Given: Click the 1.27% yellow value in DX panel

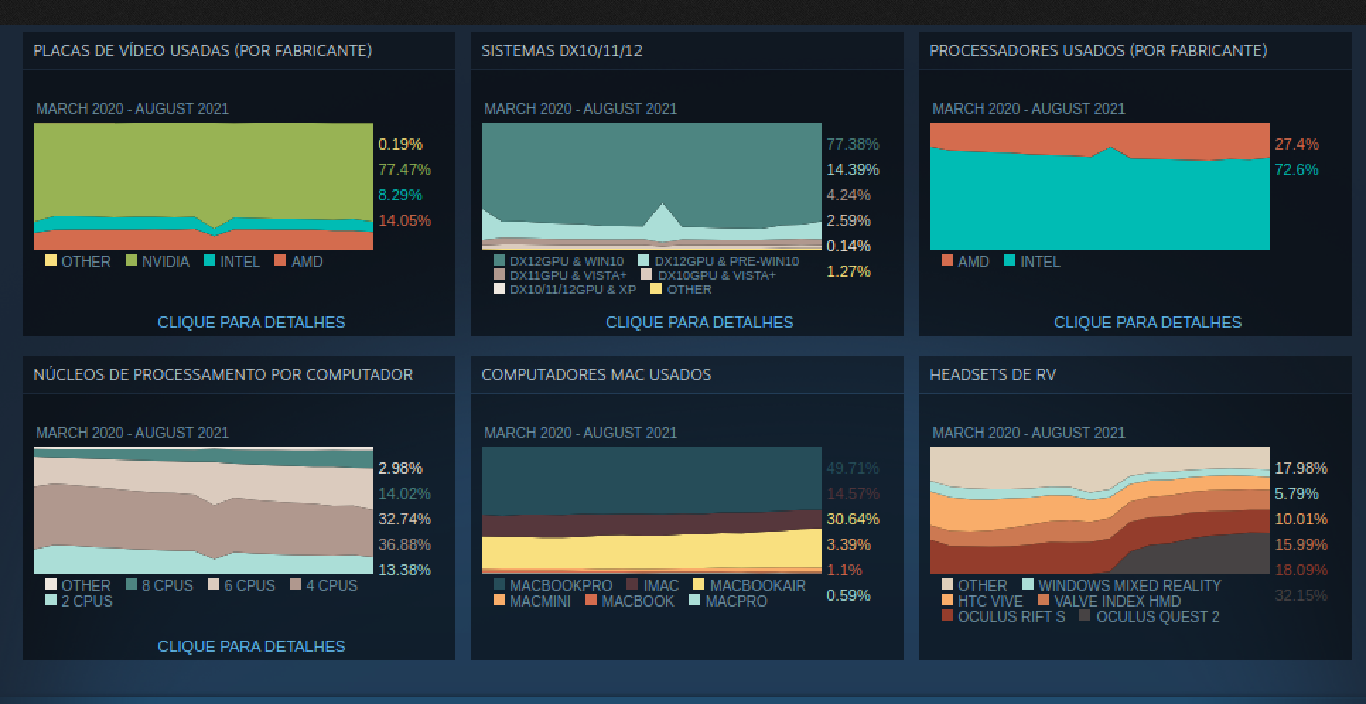Looking at the screenshot, I should (x=848, y=271).
